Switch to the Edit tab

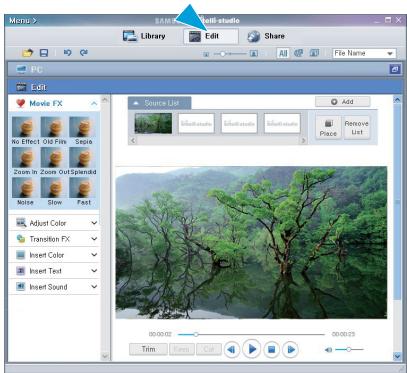(211, 36)
